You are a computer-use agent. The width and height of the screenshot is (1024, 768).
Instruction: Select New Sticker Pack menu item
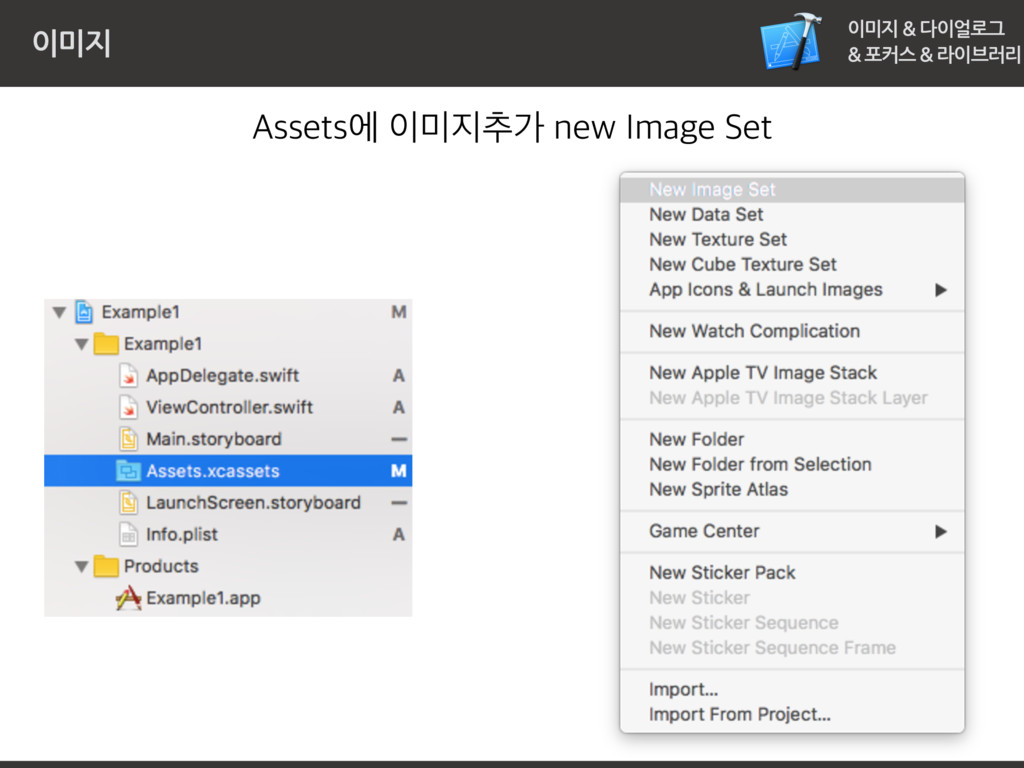[722, 573]
